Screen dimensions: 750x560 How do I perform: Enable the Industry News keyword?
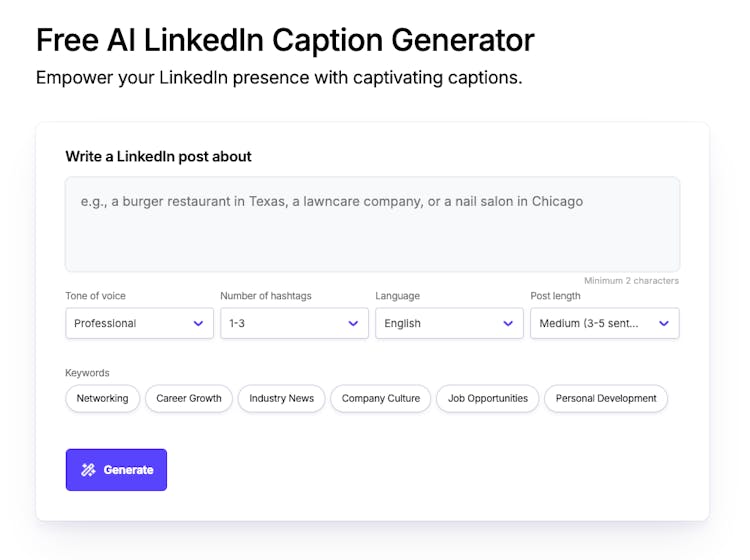click(281, 398)
